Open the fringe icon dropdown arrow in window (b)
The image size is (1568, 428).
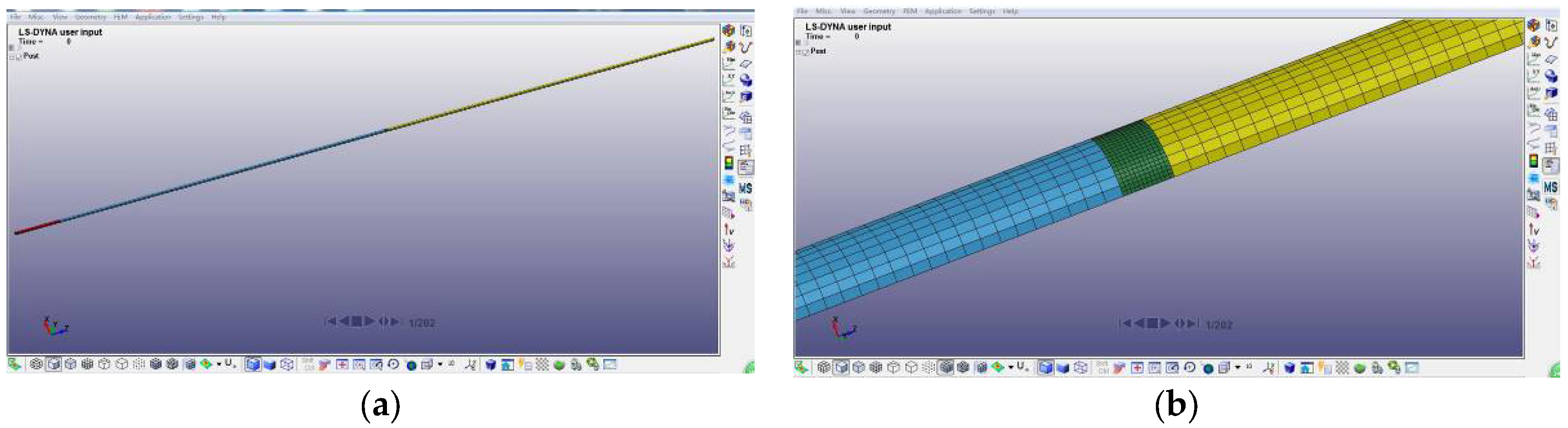[1011, 367]
